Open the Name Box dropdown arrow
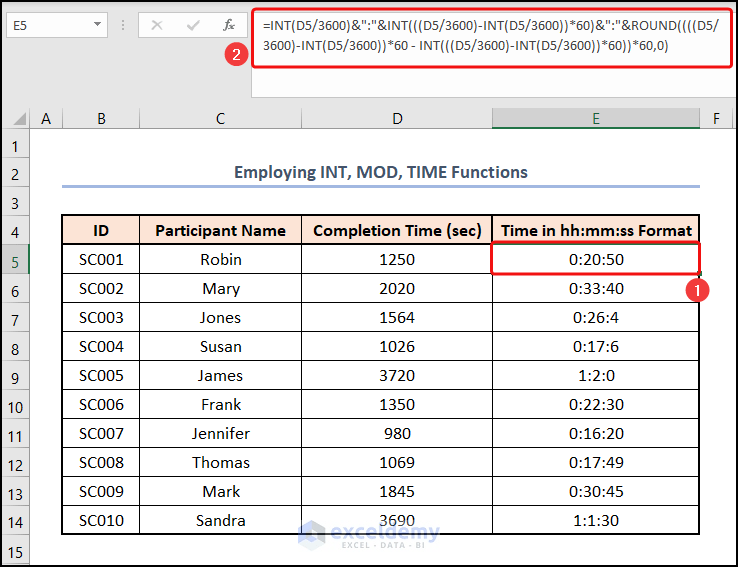This screenshot has width=738, height=567. point(97,24)
